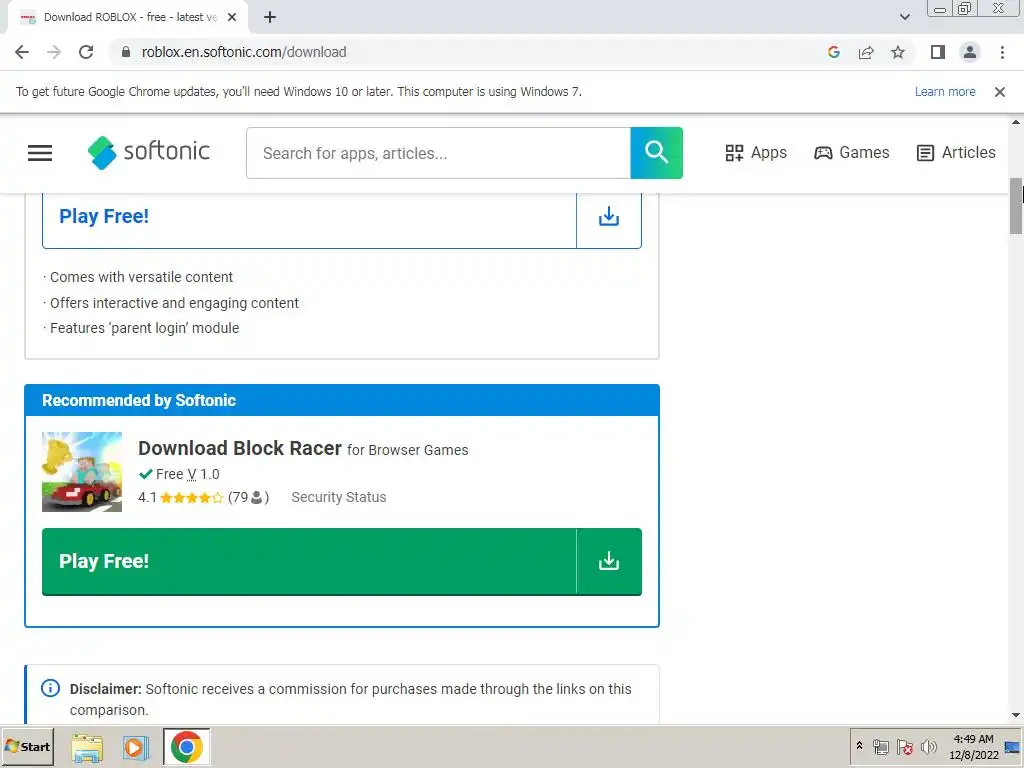Screen dimensions: 1024x768
Task: Focus the Search for apps, articles field
Action: point(438,153)
